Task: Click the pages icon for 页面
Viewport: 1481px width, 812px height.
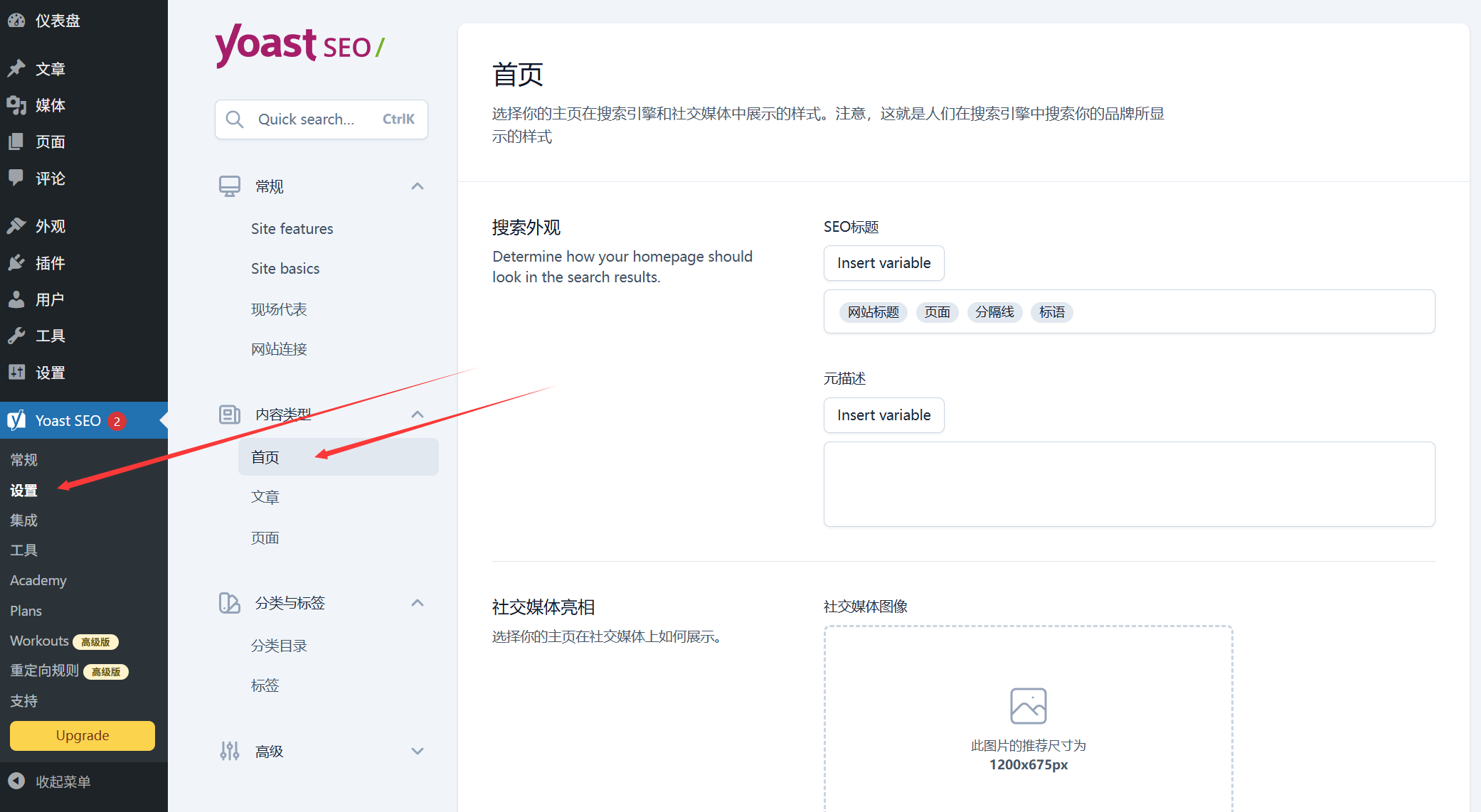Action: pos(16,141)
